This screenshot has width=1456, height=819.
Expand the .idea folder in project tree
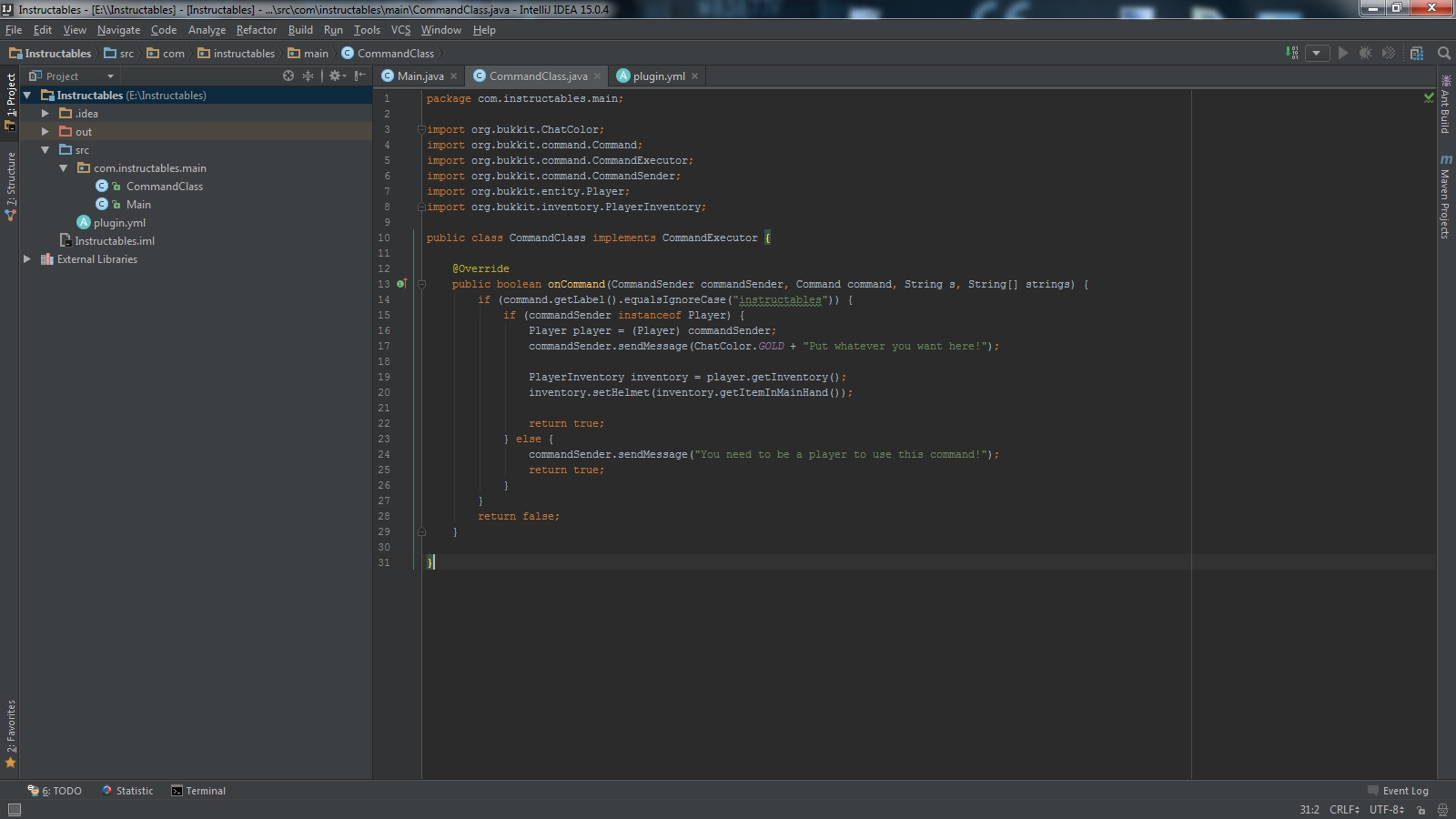click(x=45, y=114)
